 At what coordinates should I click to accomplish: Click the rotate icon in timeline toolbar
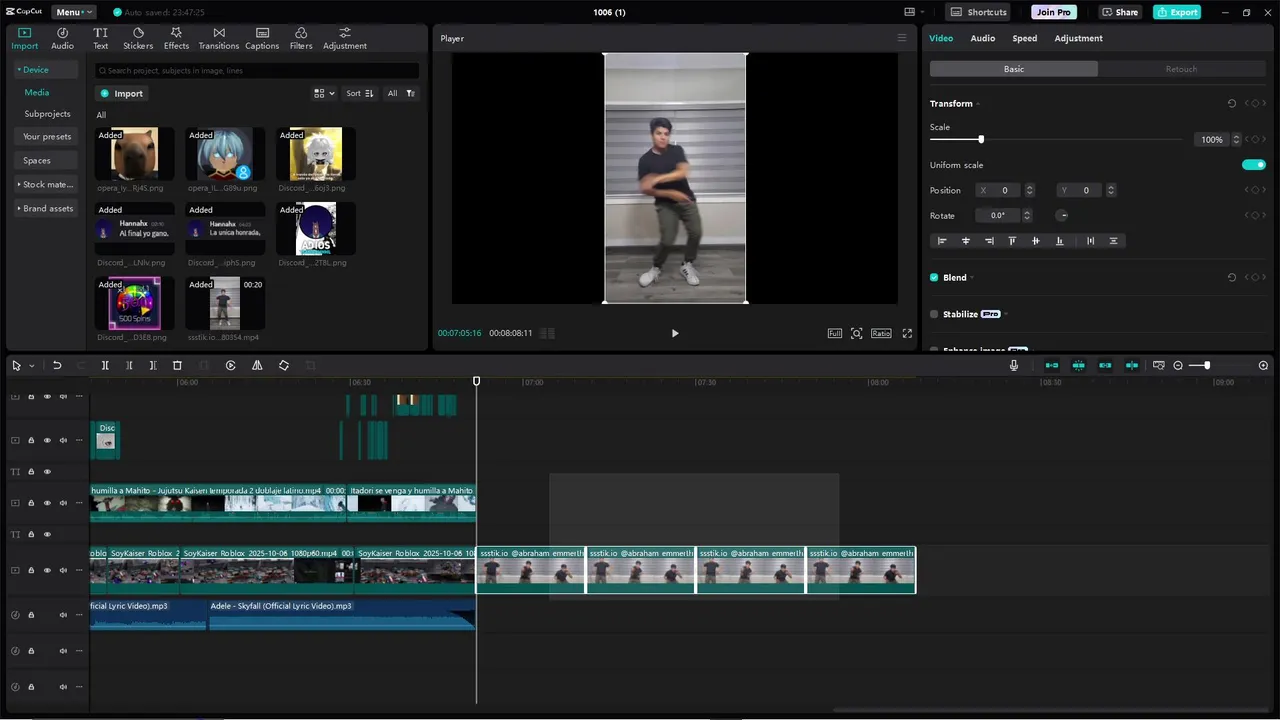coord(284,365)
